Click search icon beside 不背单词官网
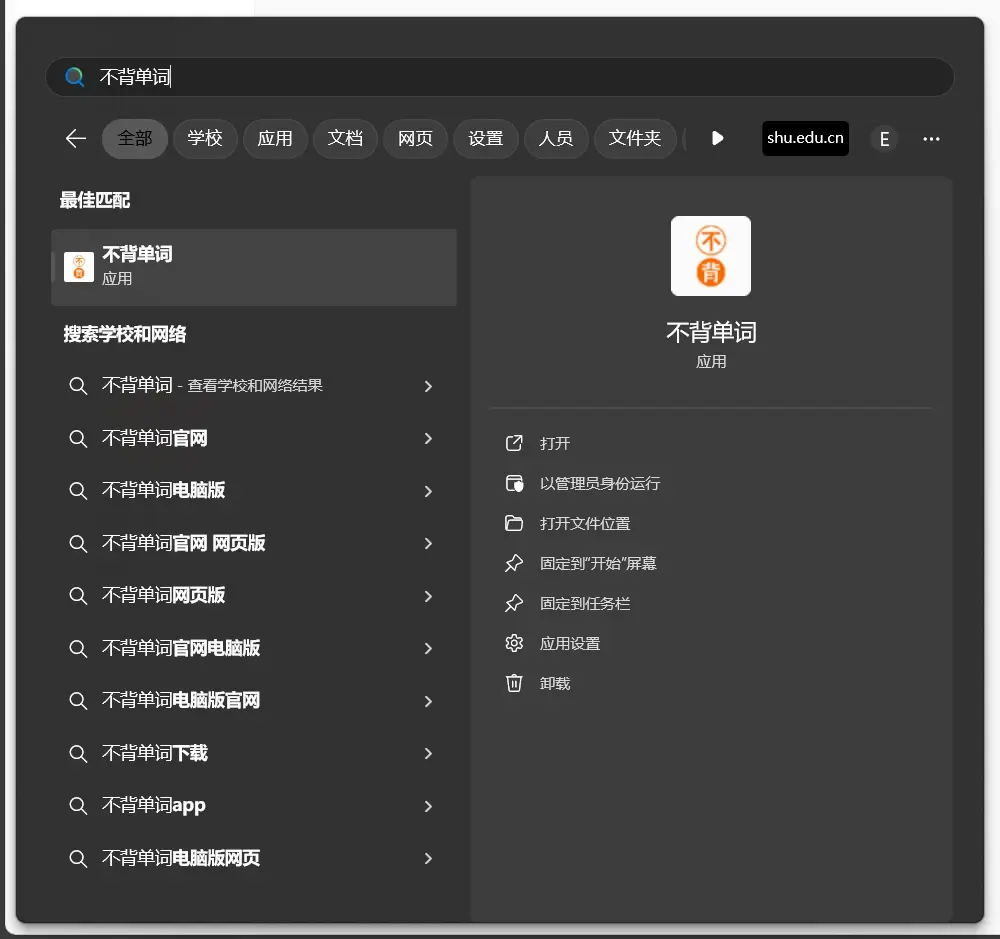This screenshot has height=939, width=1000. pyautogui.click(x=78, y=439)
